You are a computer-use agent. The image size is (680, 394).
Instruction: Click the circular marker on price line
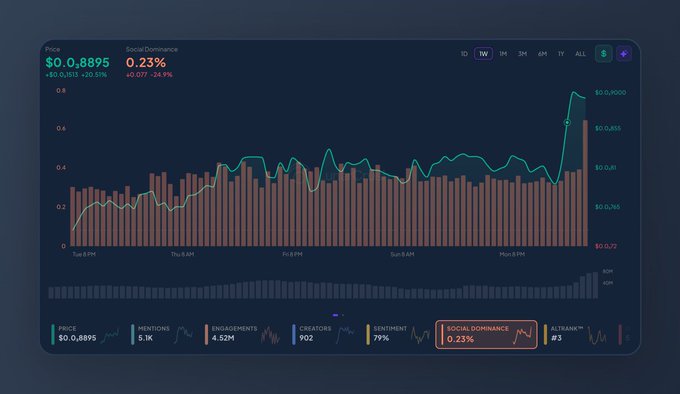[567, 123]
